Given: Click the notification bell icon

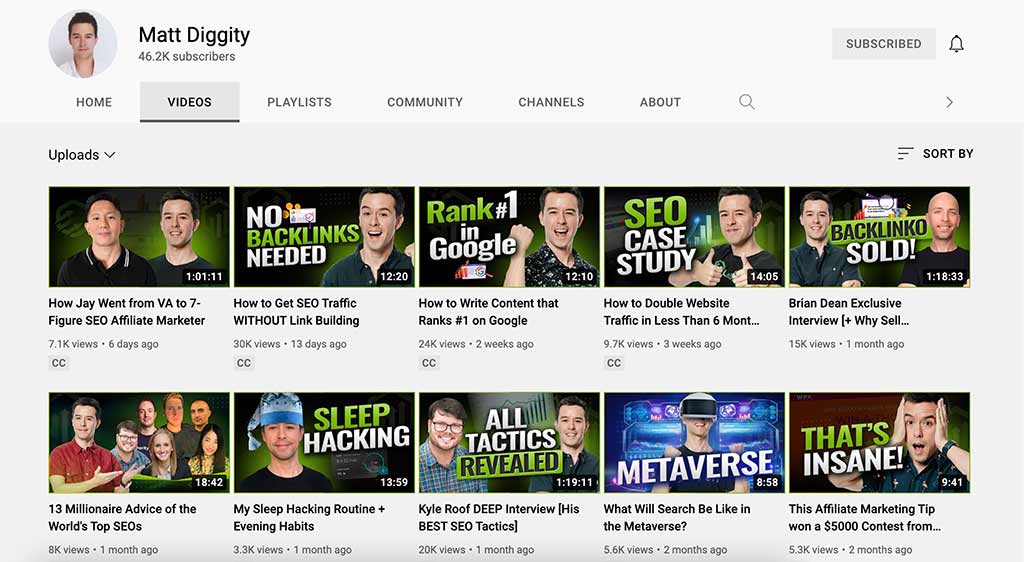Looking at the screenshot, I should (x=956, y=44).
